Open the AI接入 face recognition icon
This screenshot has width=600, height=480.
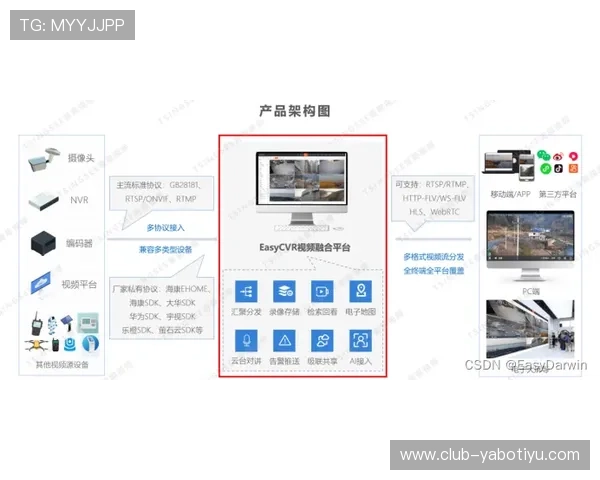(x=360, y=340)
